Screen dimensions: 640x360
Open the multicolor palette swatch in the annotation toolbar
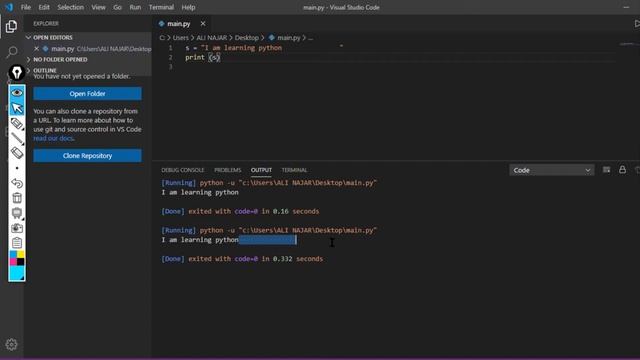17,258
